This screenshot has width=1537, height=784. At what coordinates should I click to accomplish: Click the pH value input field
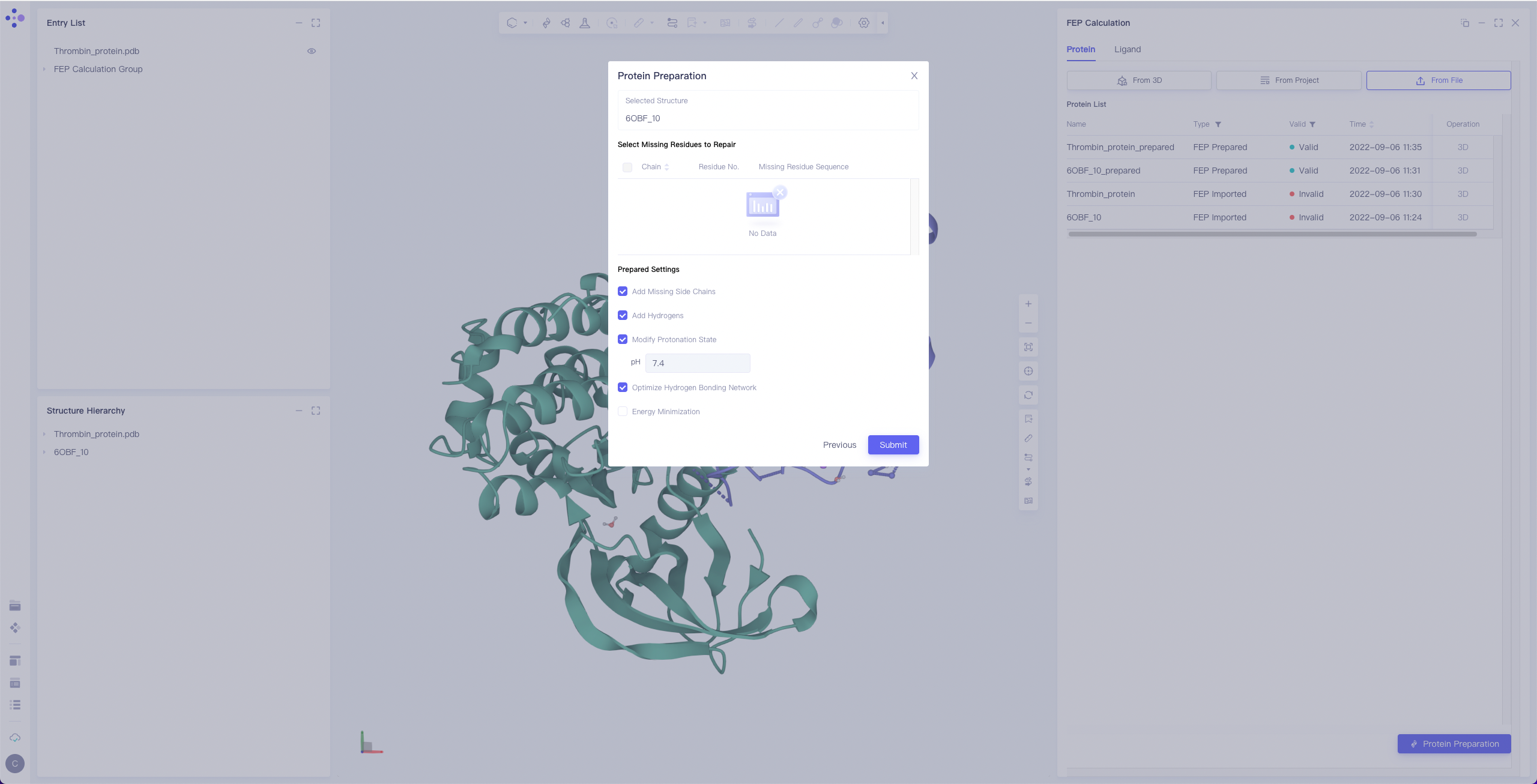[x=698, y=363]
